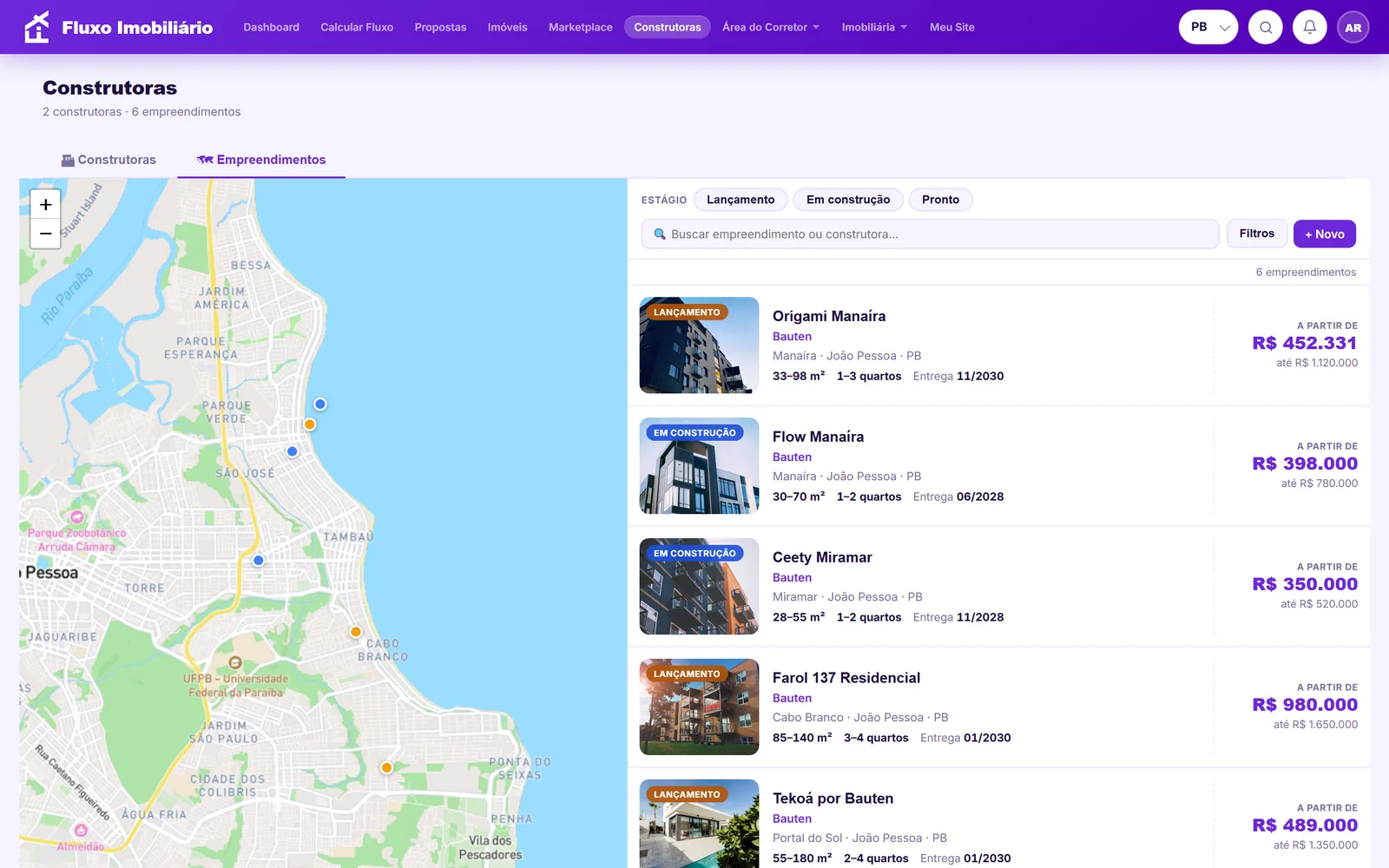Click the Bauten link under Ceety Miramar
Screen dimensions: 1389x868
tap(793, 578)
